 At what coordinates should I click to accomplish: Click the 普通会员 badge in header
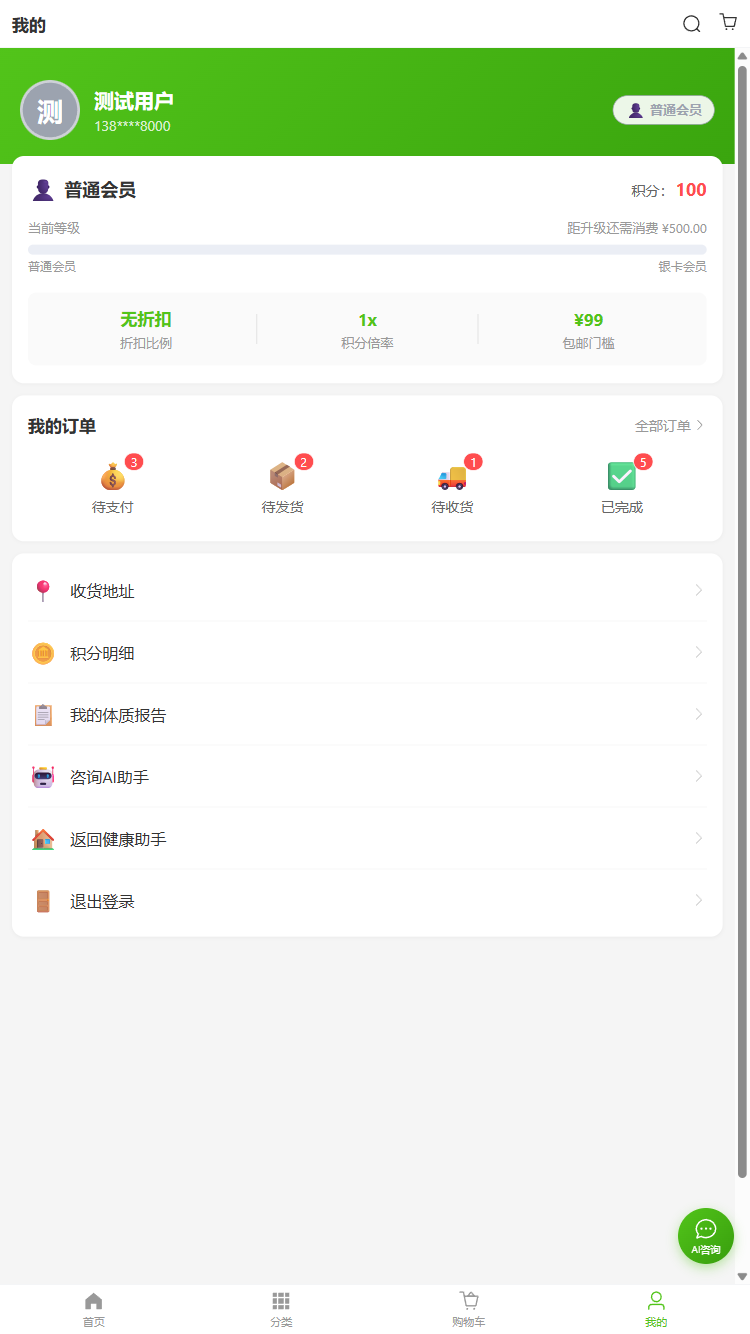click(663, 110)
